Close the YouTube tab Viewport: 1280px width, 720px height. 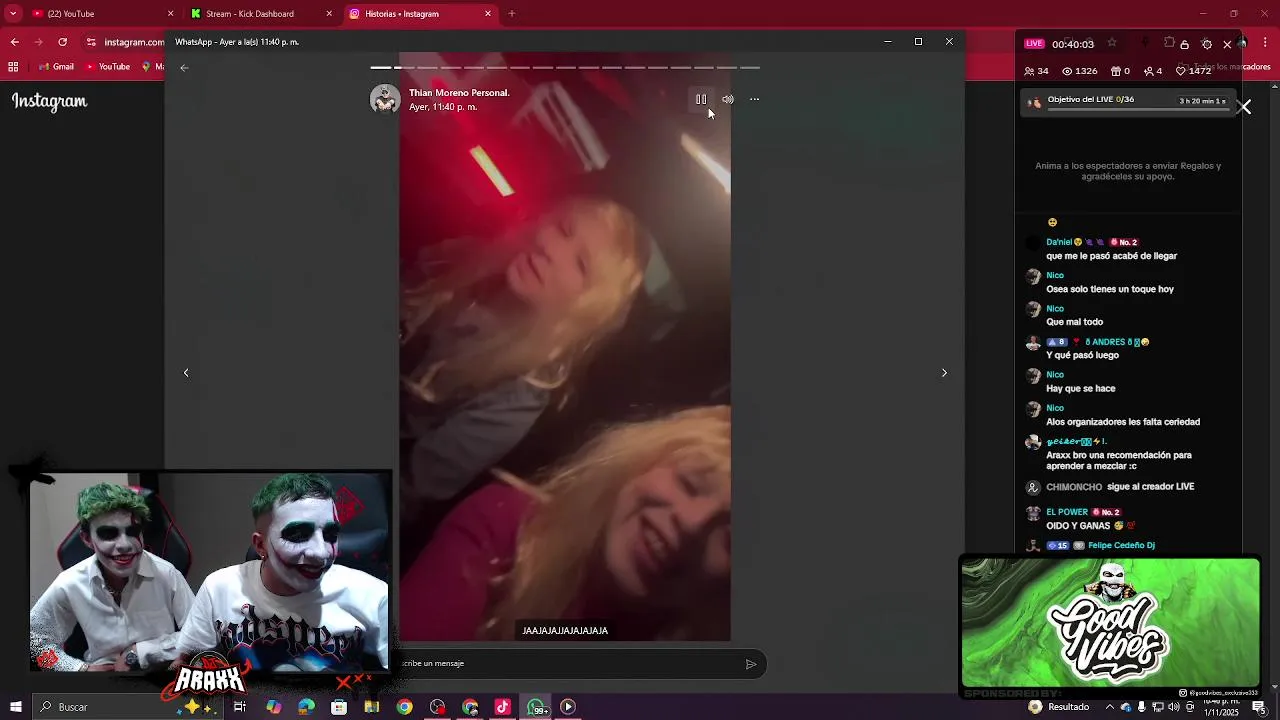[170, 14]
